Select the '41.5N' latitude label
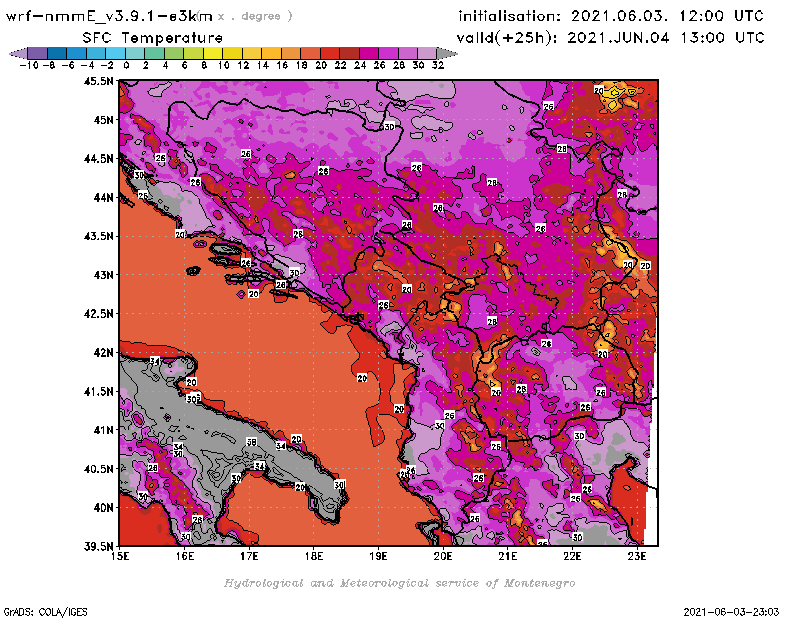 (98, 391)
